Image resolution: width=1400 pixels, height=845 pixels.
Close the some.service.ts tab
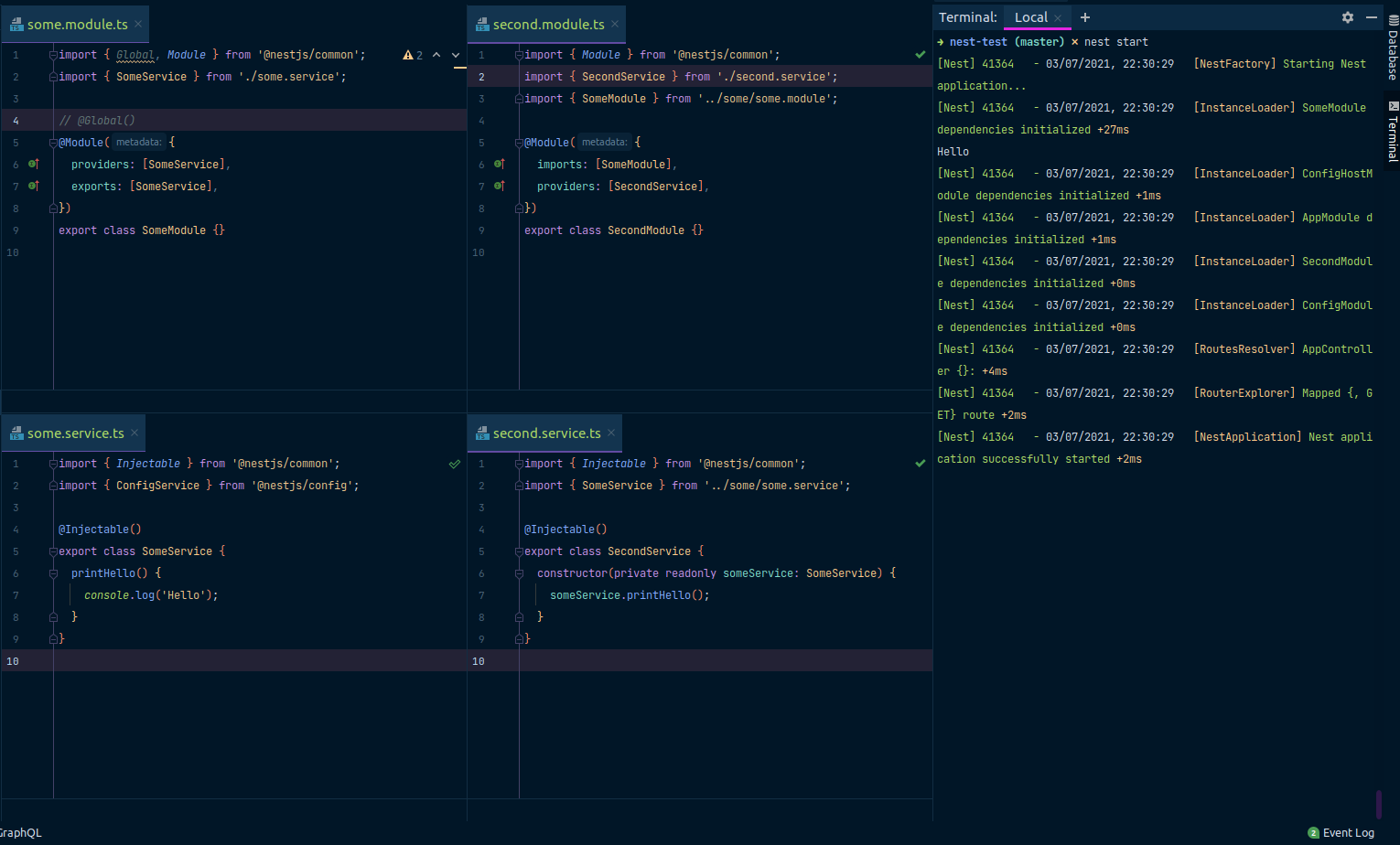pos(135,433)
